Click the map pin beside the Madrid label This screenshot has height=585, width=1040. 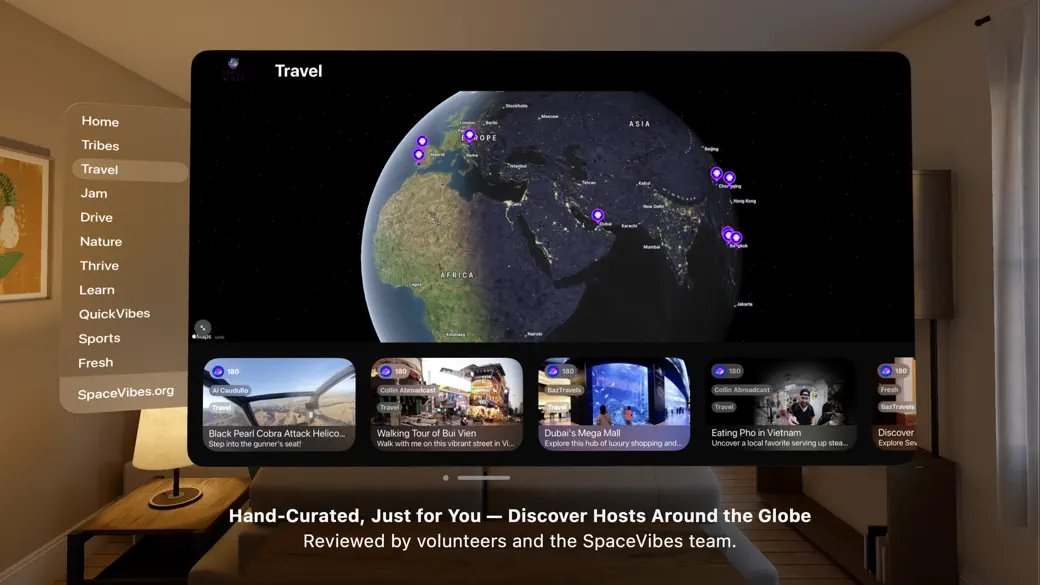(418, 155)
